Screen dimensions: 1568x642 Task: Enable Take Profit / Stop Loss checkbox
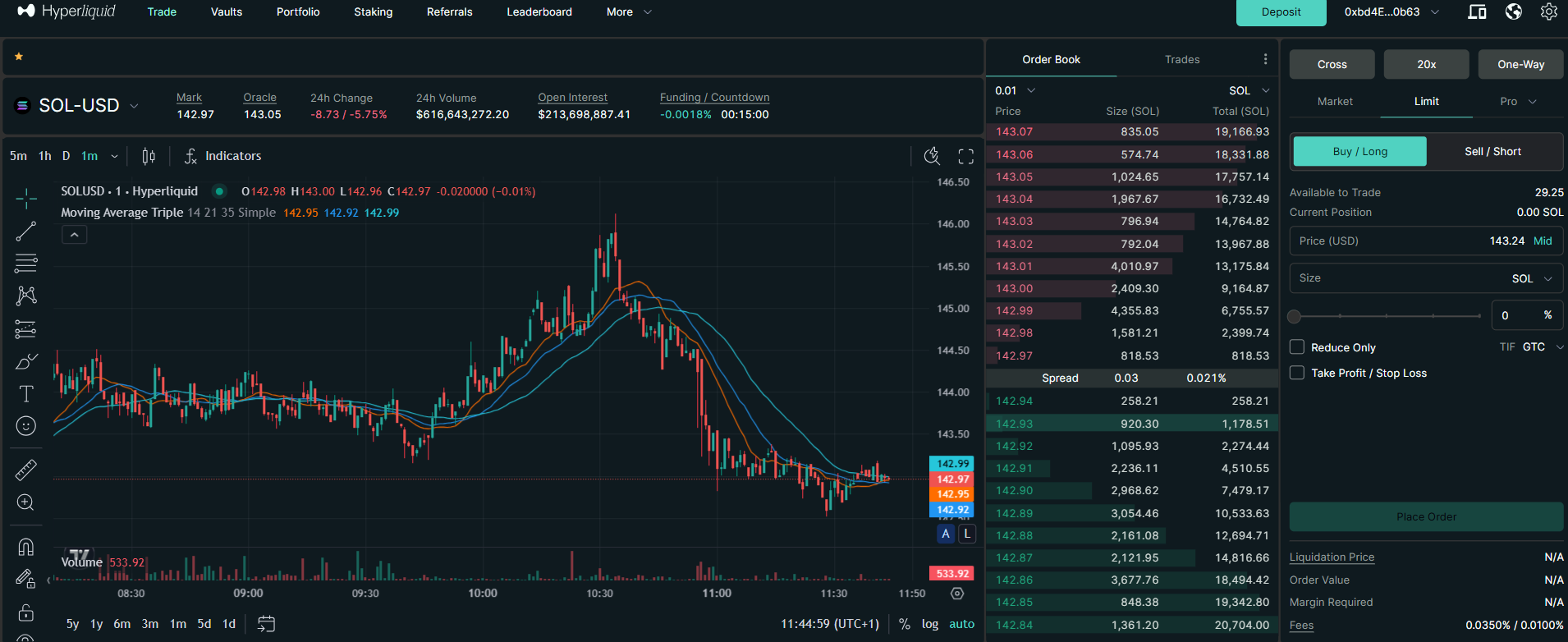click(x=1297, y=373)
